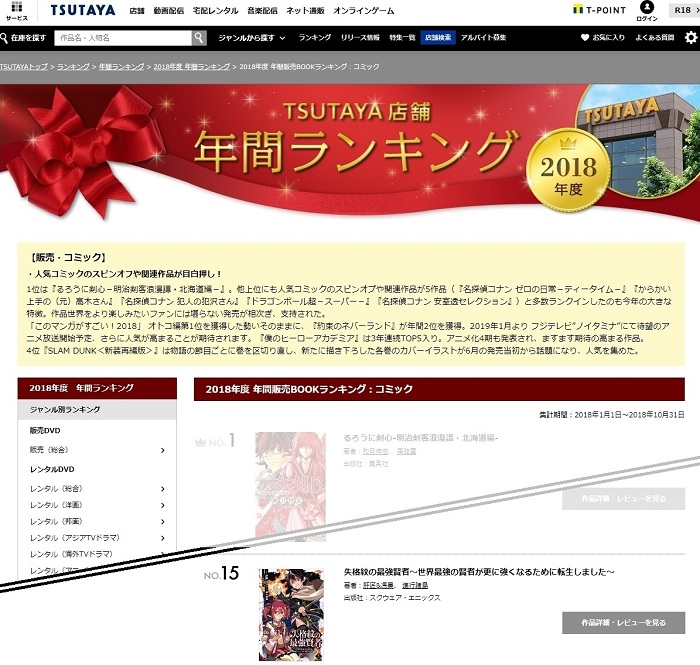
Task: Click the 2018年度 年間ランキング breadcrumb link
Action: (192, 66)
